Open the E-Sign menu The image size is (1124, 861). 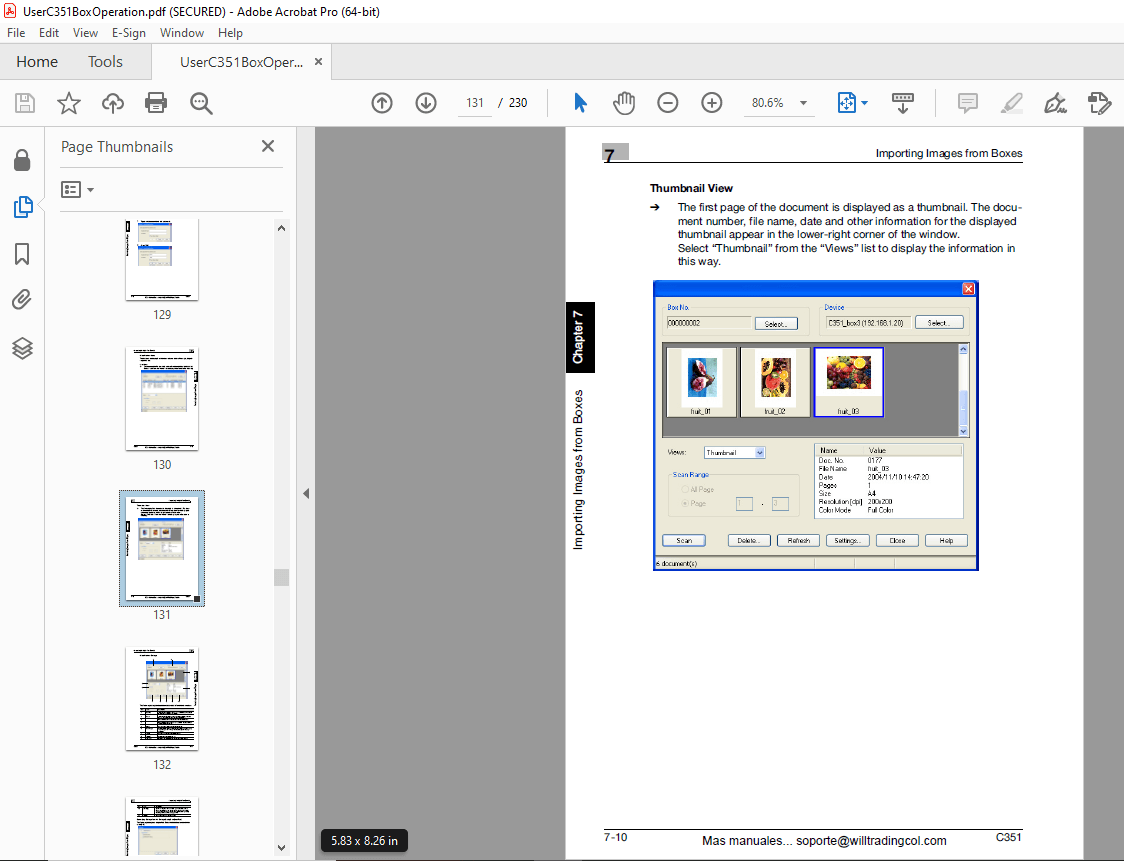[x=129, y=33]
